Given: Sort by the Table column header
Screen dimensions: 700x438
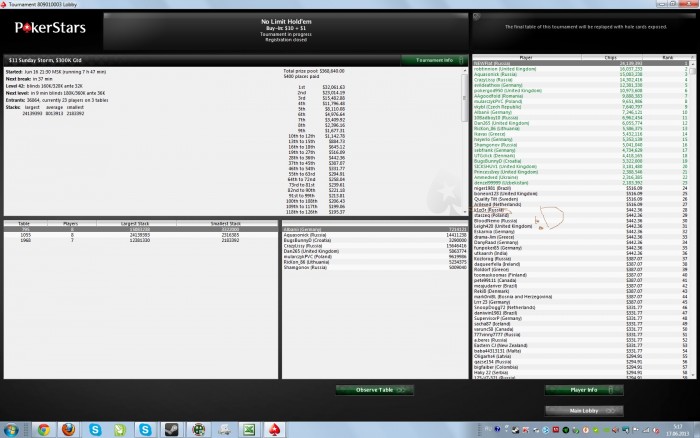Looking at the screenshot, I should [24, 223].
